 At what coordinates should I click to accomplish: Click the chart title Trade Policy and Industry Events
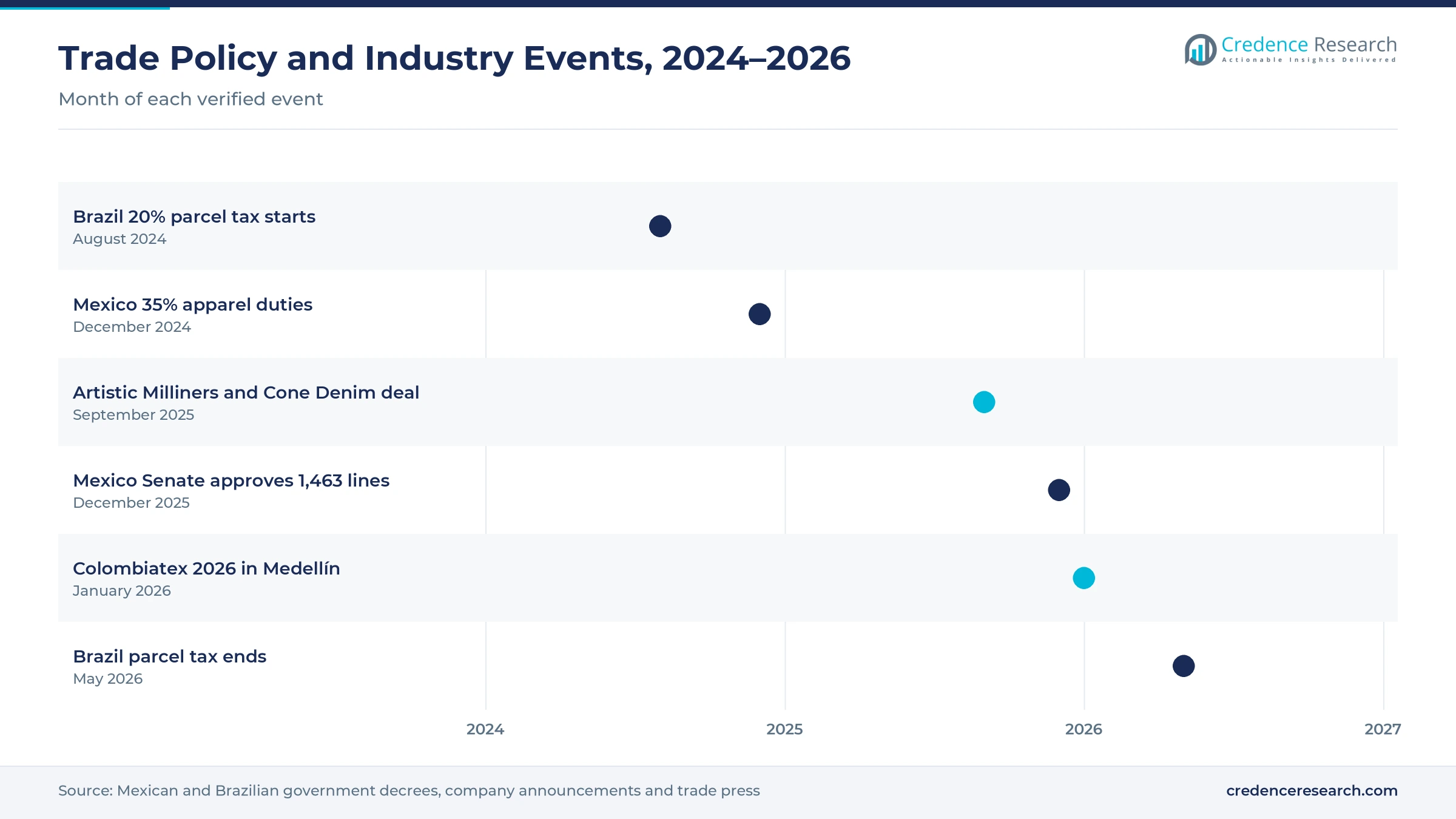point(454,58)
